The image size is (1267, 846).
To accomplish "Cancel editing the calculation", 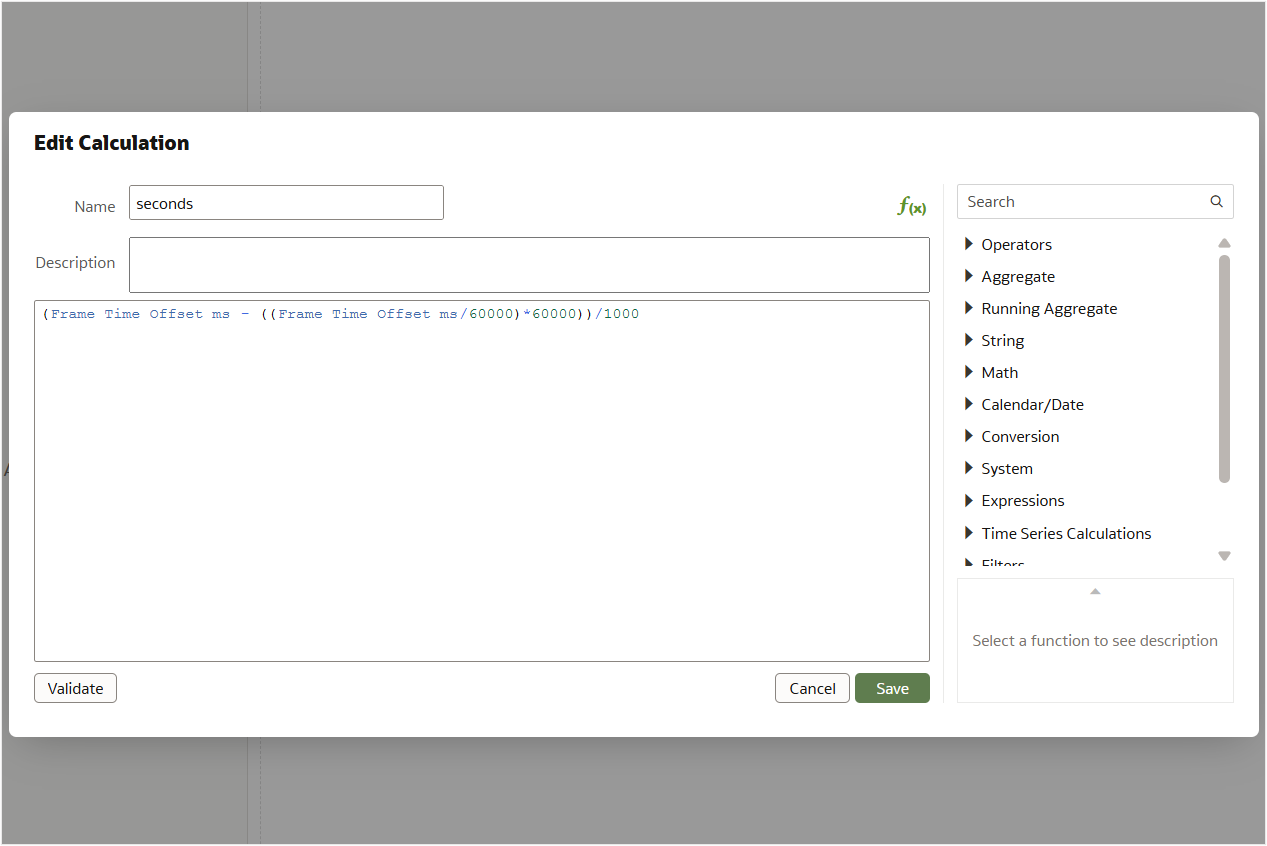I will tap(812, 688).
